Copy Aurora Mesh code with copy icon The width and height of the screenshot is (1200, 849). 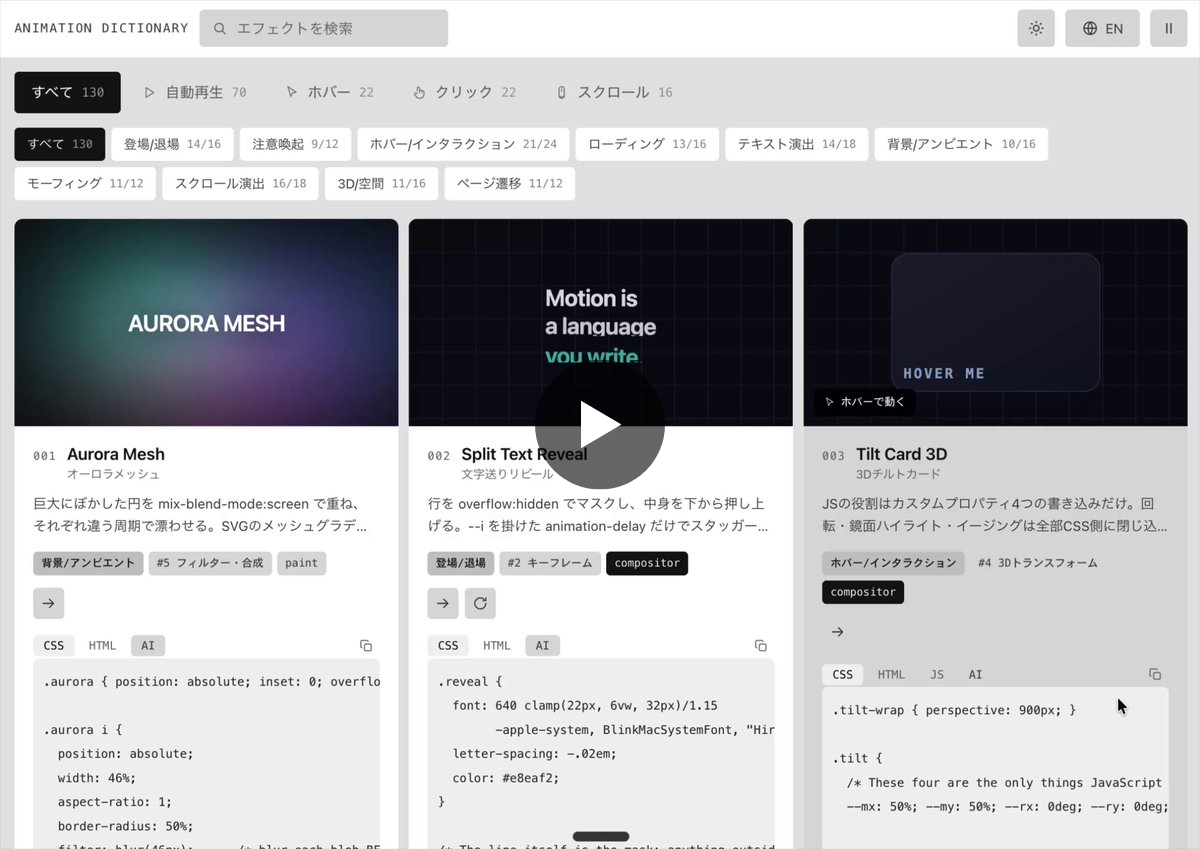366,646
